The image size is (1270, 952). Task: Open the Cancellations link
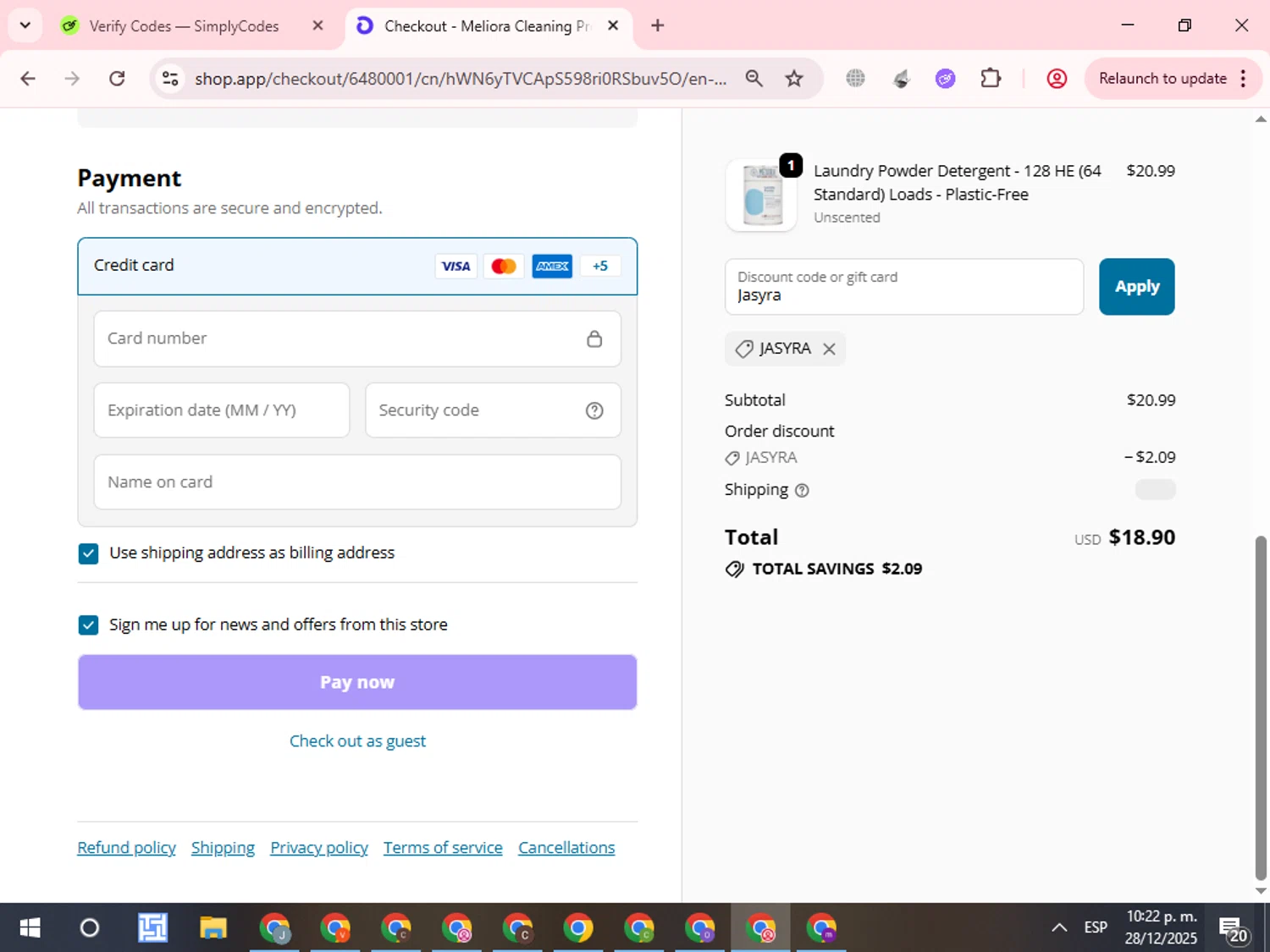(x=566, y=848)
